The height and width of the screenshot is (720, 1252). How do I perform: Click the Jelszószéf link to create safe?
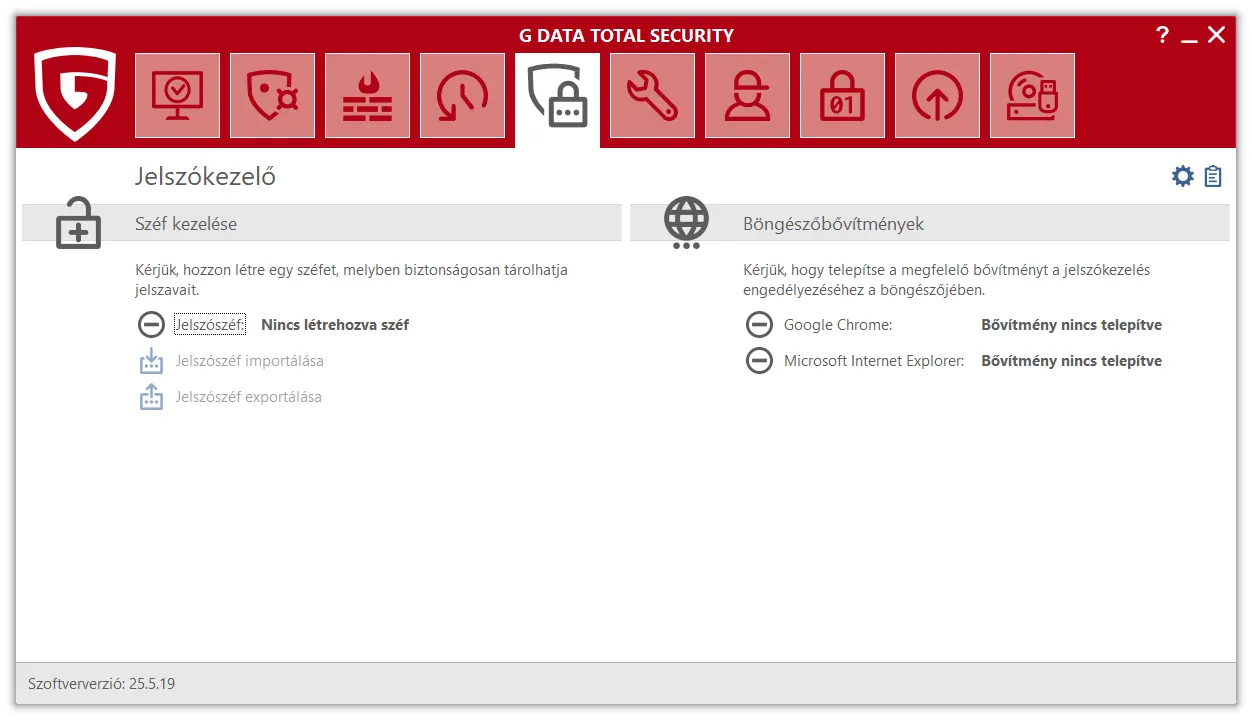pyautogui.click(x=209, y=325)
